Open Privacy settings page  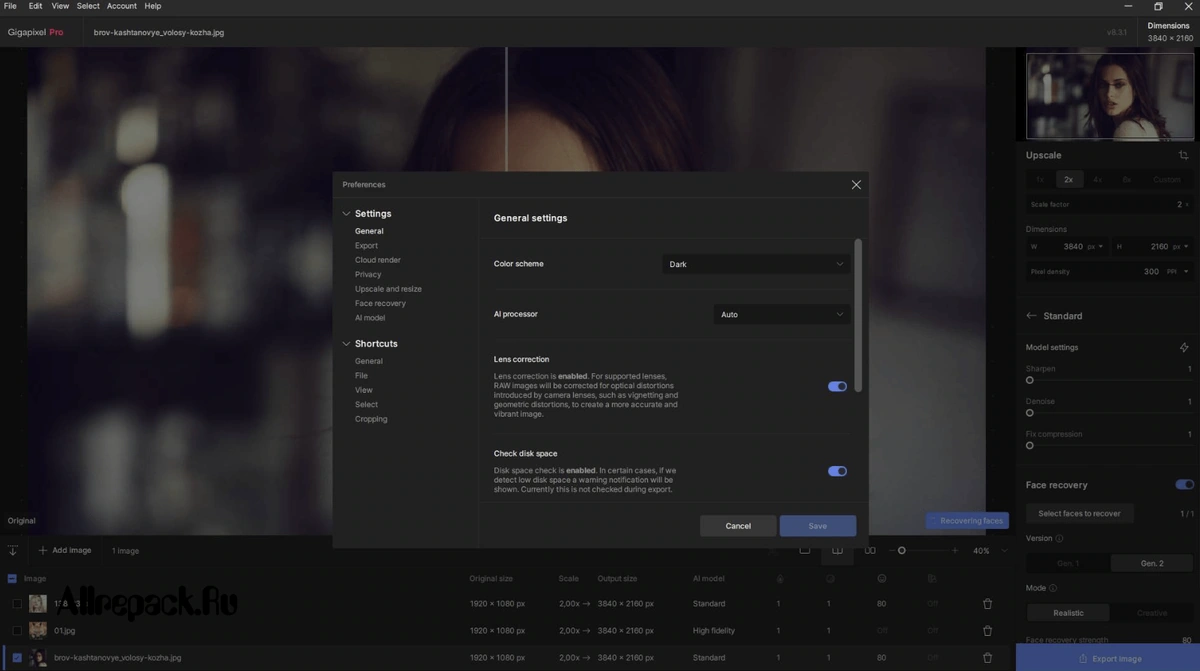368,274
